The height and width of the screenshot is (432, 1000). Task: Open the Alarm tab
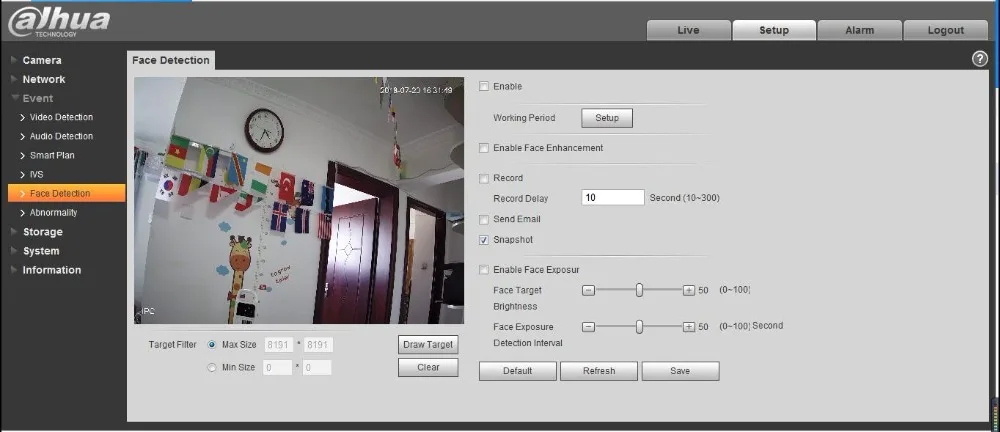point(860,30)
